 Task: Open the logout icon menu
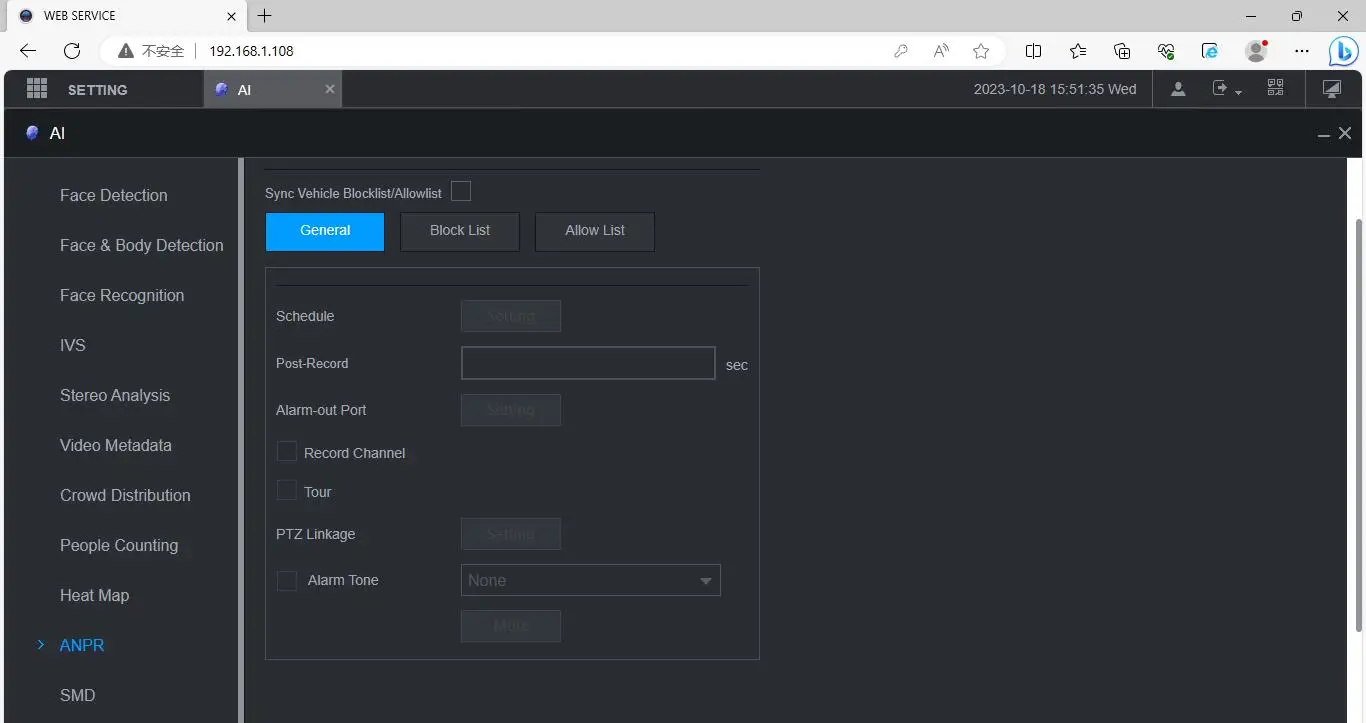pyautogui.click(x=1226, y=89)
